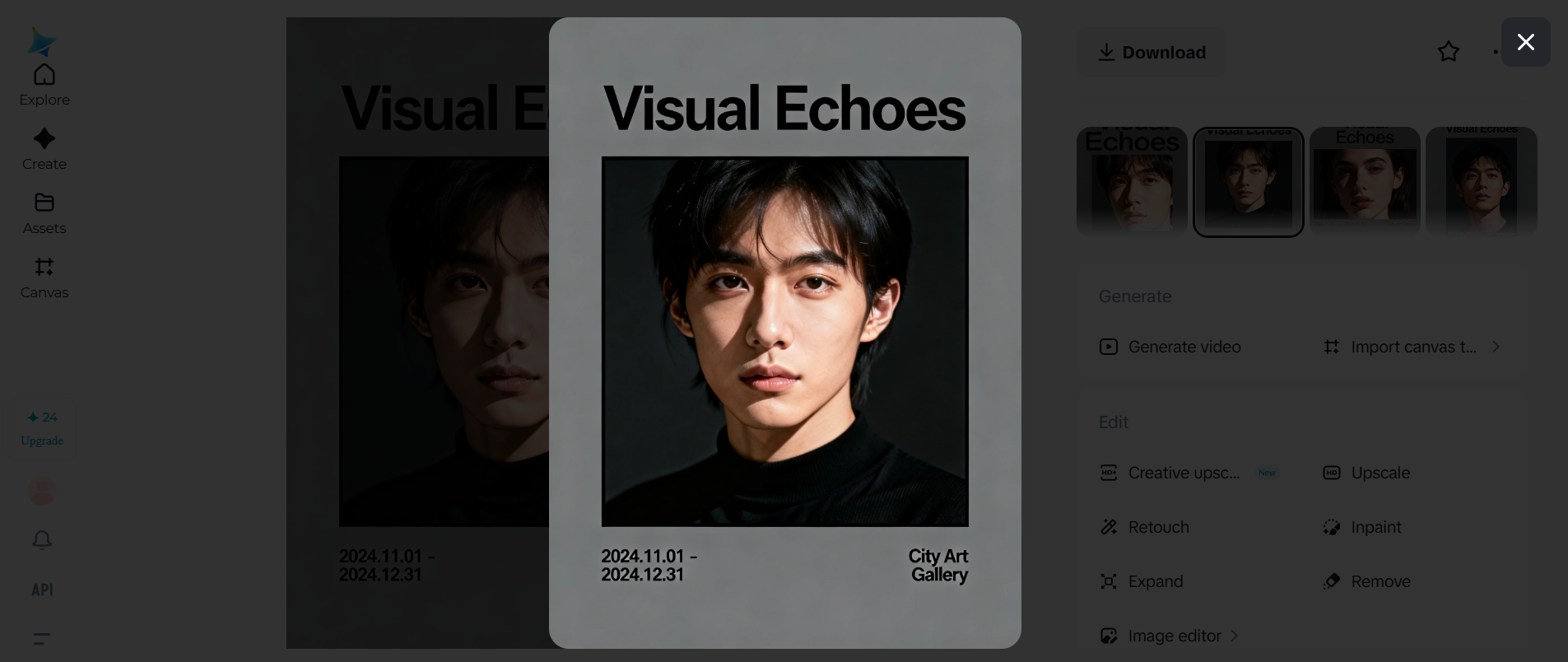Click Generate video option
Viewport: 1568px width, 662px height.
click(x=1170, y=347)
